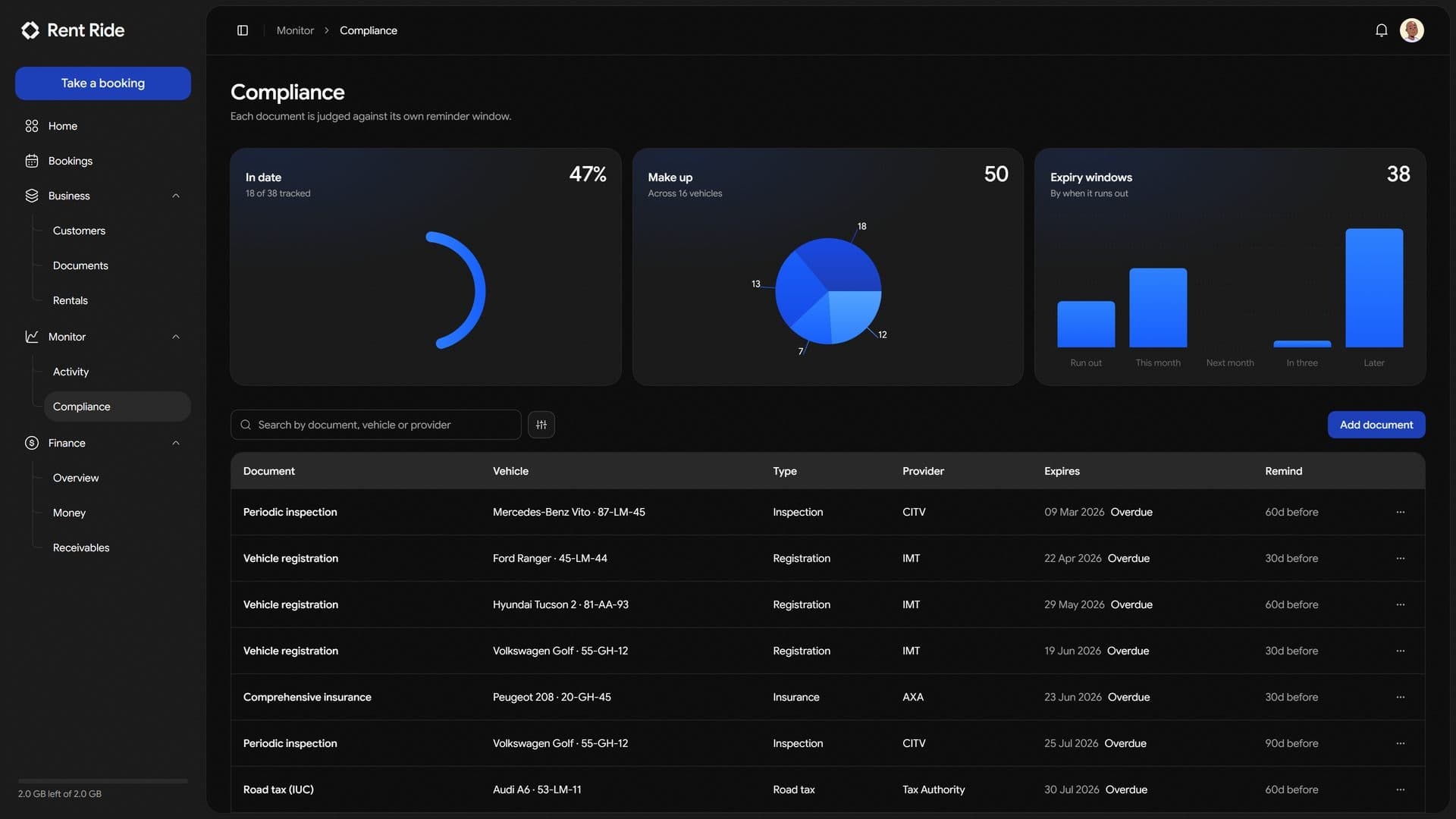This screenshot has width=1456, height=819.
Task: Click the Later bar in Expiry windows
Action: pyautogui.click(x=1373, y=287)
